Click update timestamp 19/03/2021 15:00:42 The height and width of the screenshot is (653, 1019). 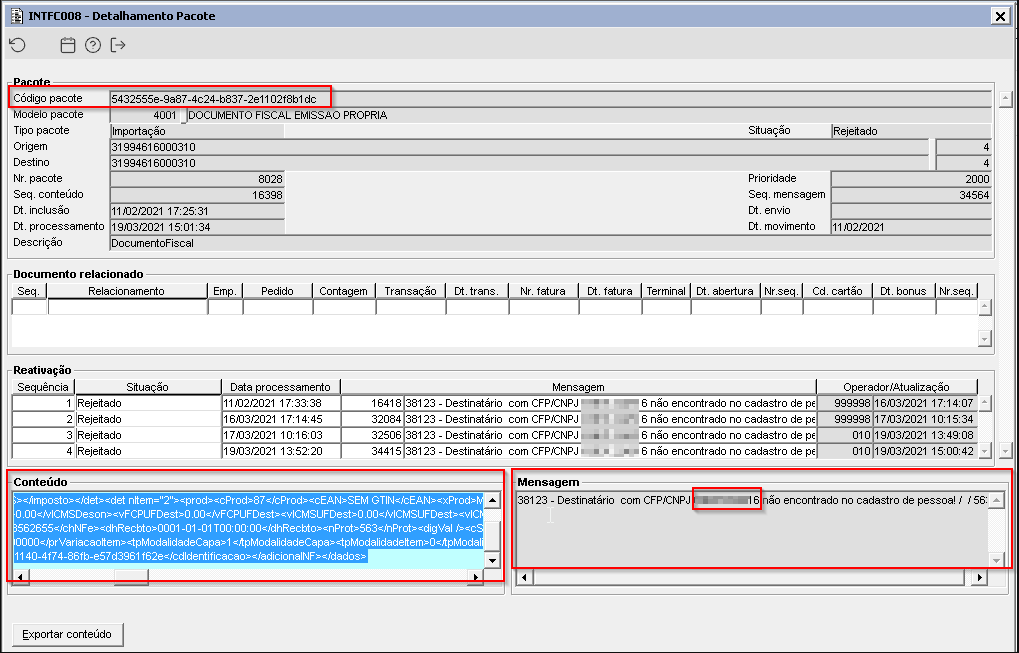(923, 451)
